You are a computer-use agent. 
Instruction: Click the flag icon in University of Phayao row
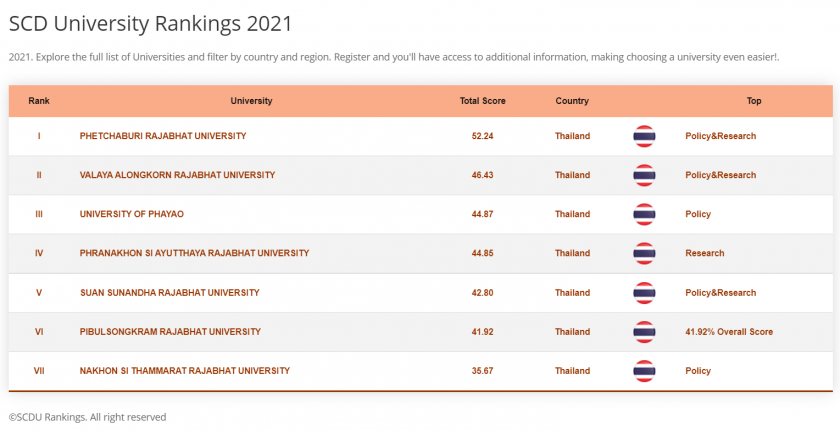point(644,214)
